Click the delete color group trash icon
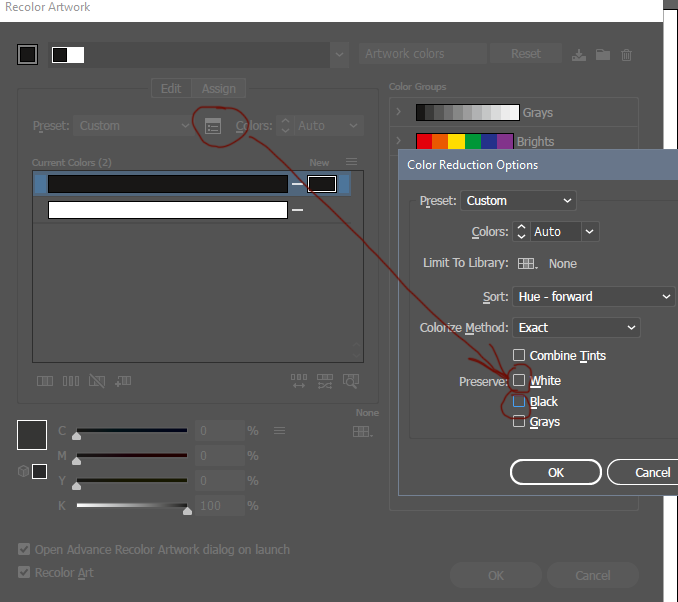This screenshot has height=602, width=678. coord(626,55)
